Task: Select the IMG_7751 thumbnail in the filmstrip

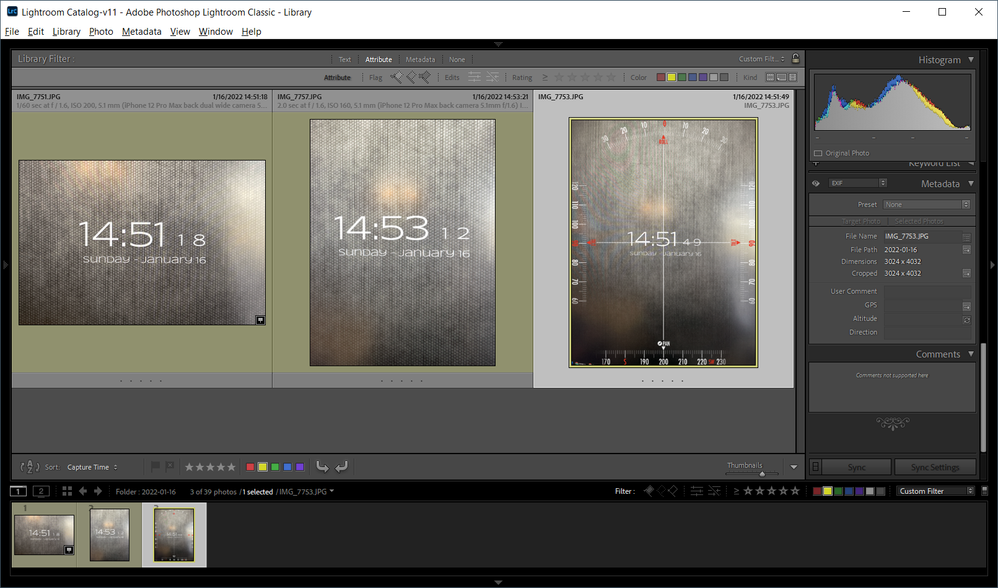Action: point(44,533)
